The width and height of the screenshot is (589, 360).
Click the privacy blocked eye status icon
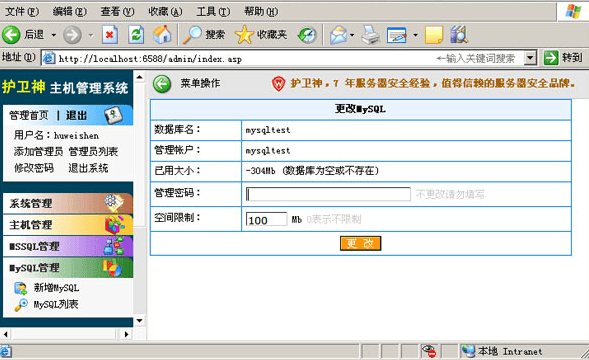tap(429, 351)
